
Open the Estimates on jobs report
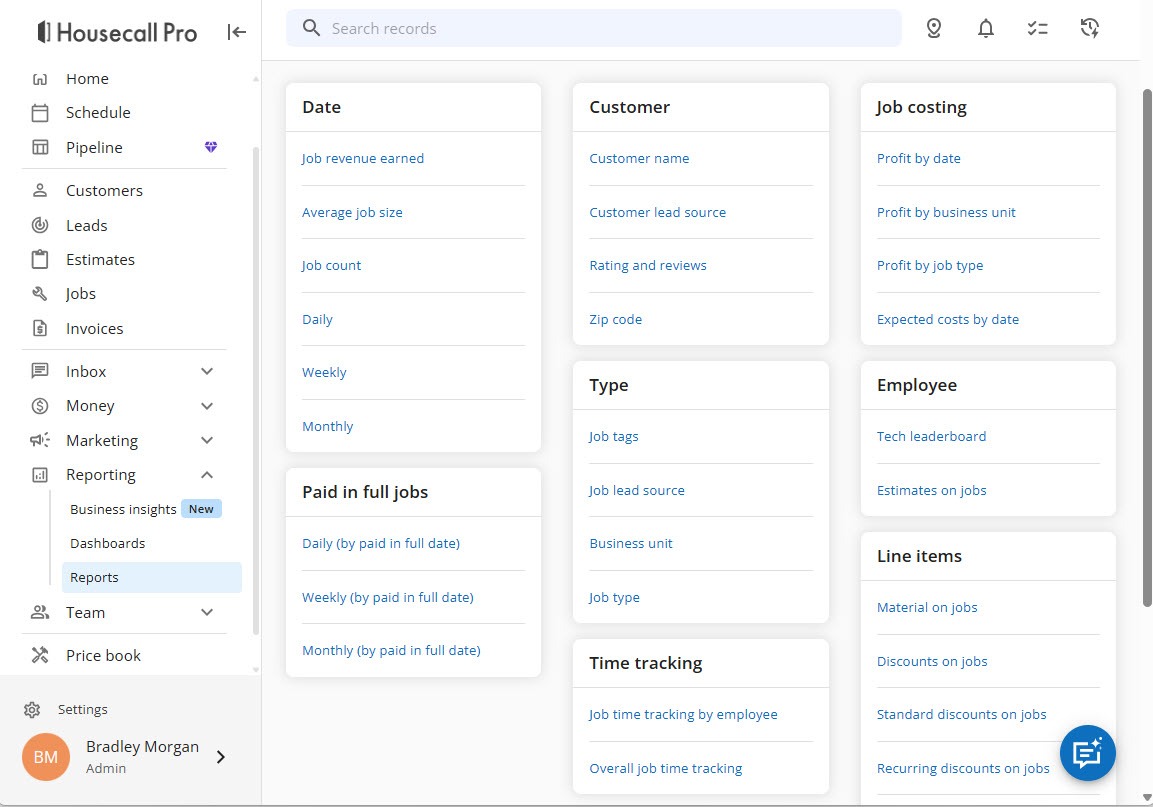[x=931, y=491]
